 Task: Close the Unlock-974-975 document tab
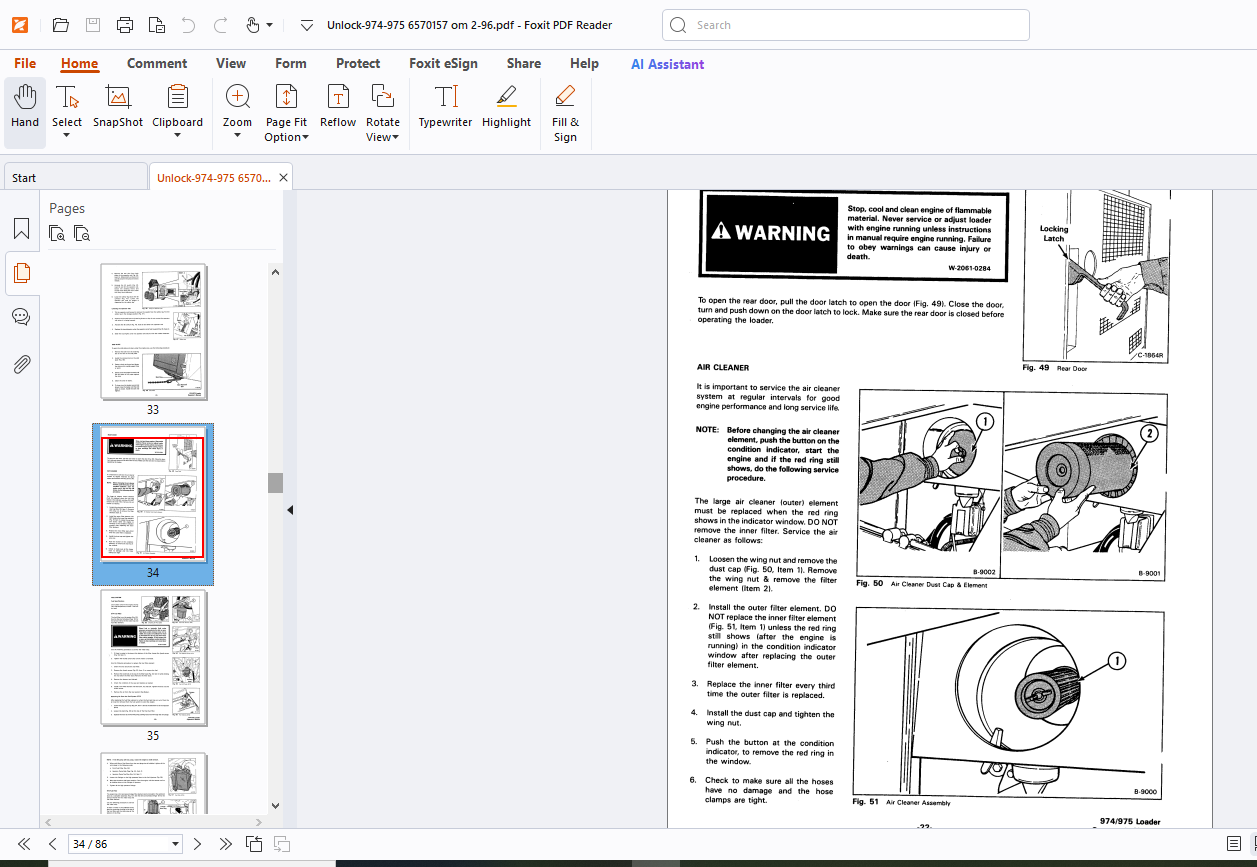click(x=284, y=178)
